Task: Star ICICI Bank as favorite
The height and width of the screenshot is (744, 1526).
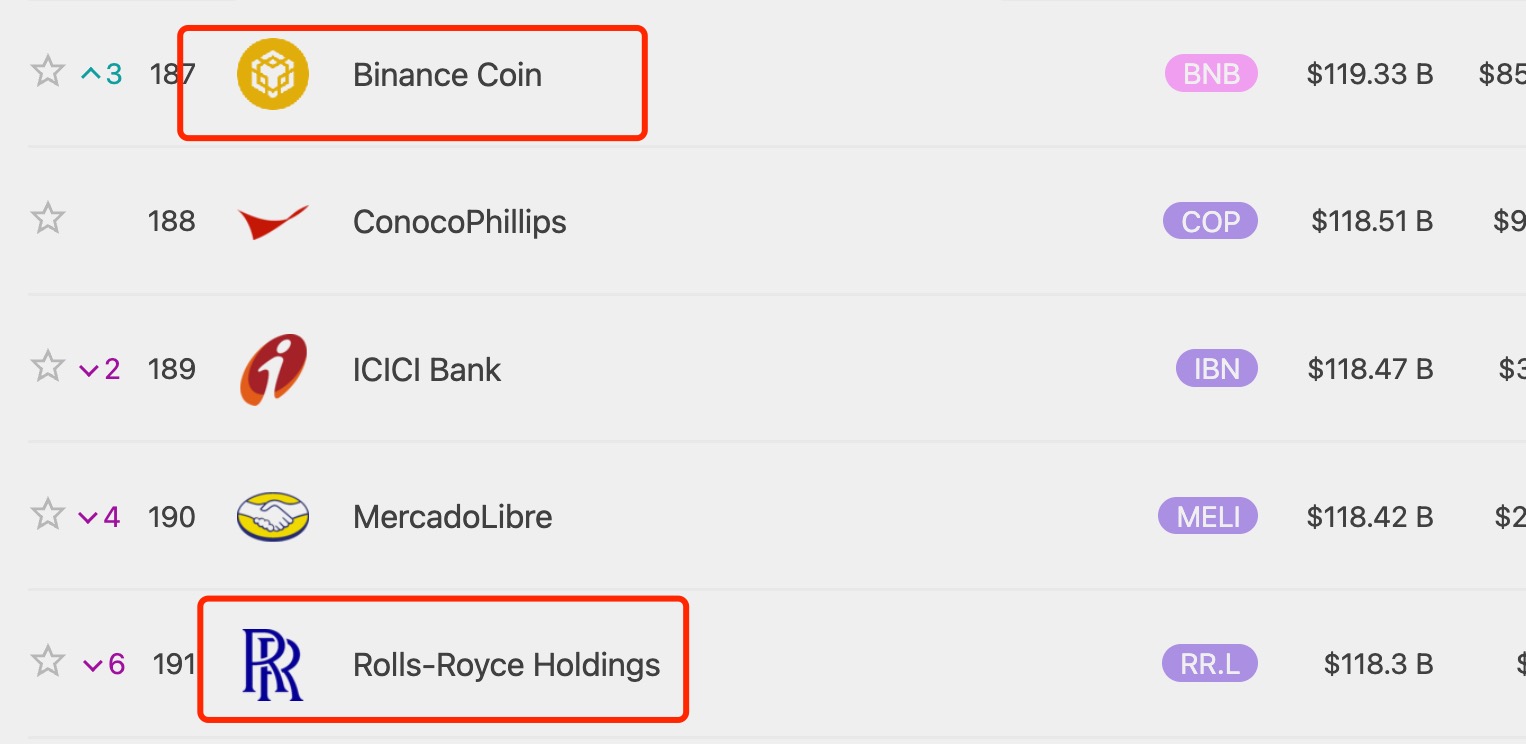Action: [x=47, y=366]
